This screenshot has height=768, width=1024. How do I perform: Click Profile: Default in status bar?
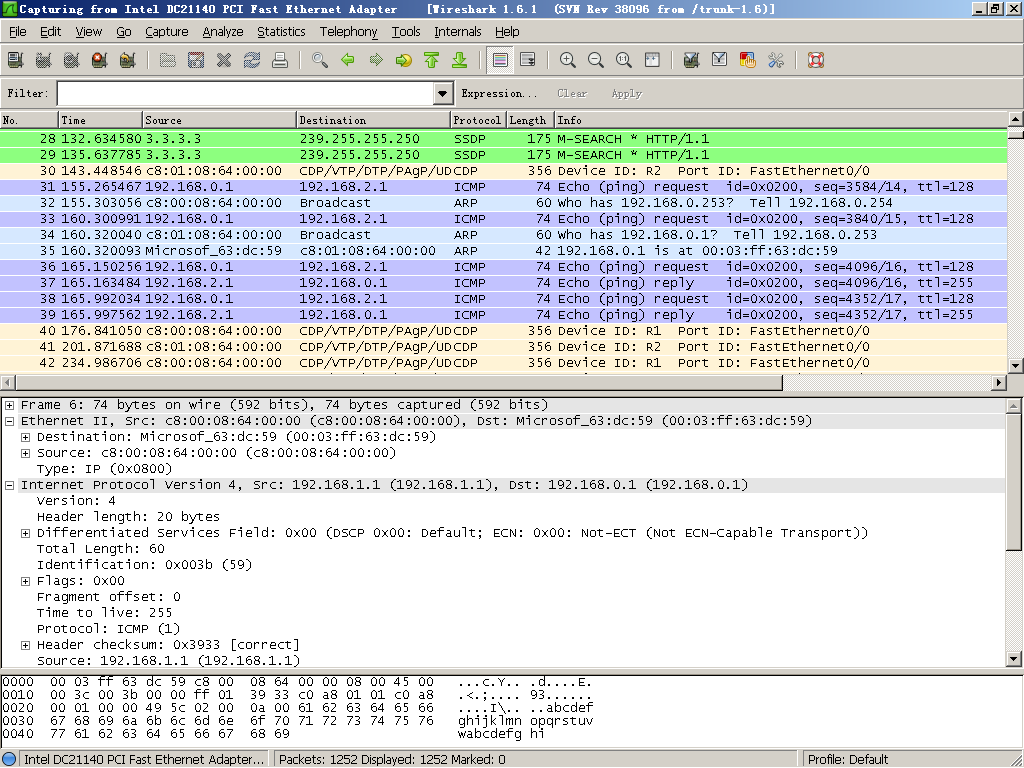pyautogui.click(x=848, y=760)
